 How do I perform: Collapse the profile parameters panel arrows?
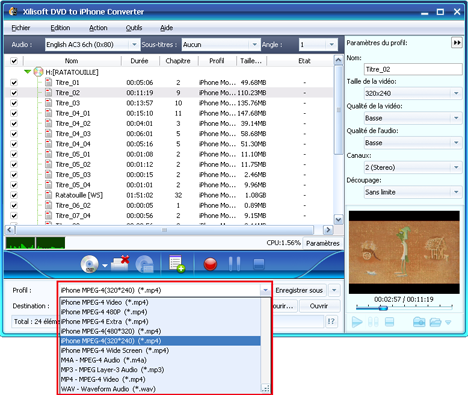coord(457,43)
